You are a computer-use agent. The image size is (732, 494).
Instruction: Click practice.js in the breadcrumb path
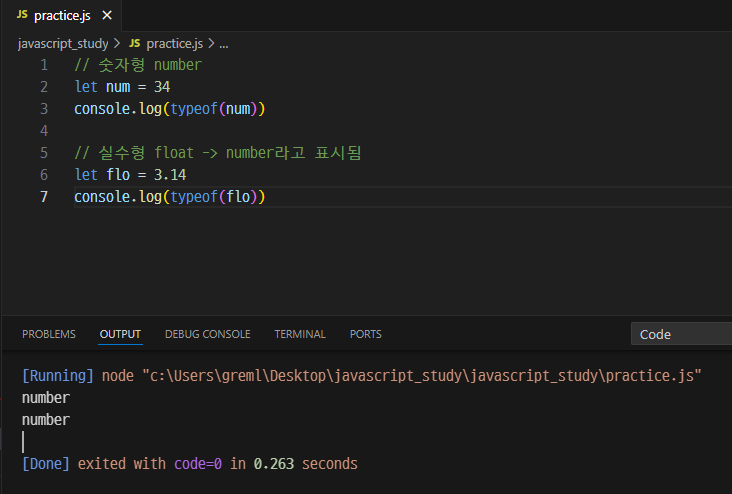pos(175,44)
